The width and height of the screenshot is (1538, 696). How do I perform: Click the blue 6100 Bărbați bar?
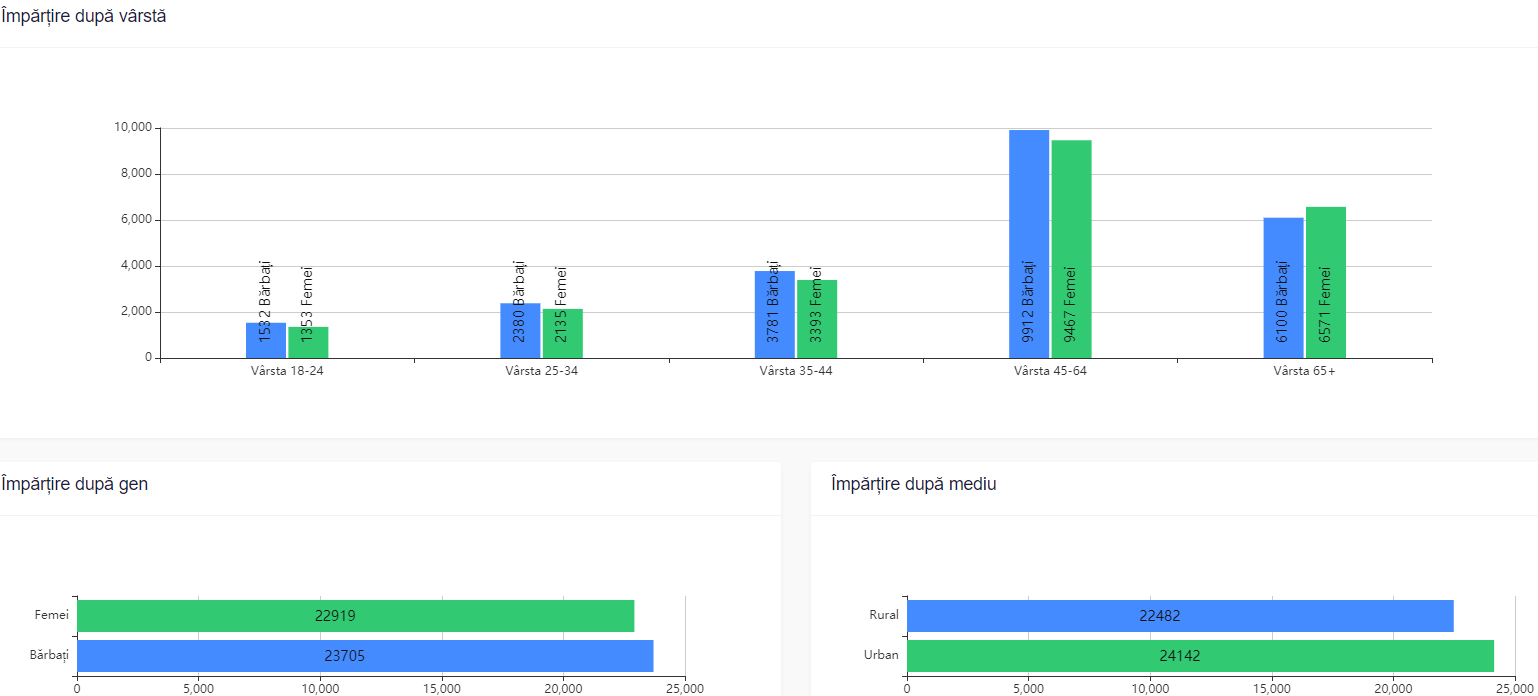(x=1283, y=288)
